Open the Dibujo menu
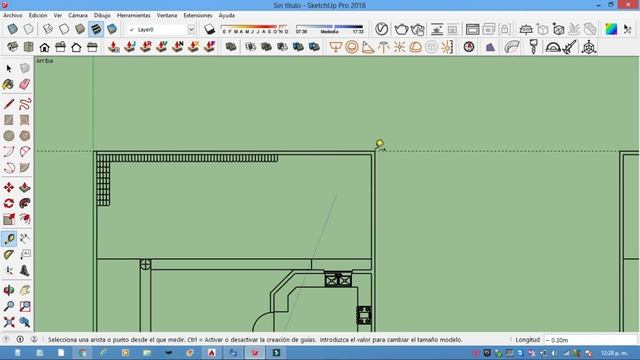 (102, 15)
